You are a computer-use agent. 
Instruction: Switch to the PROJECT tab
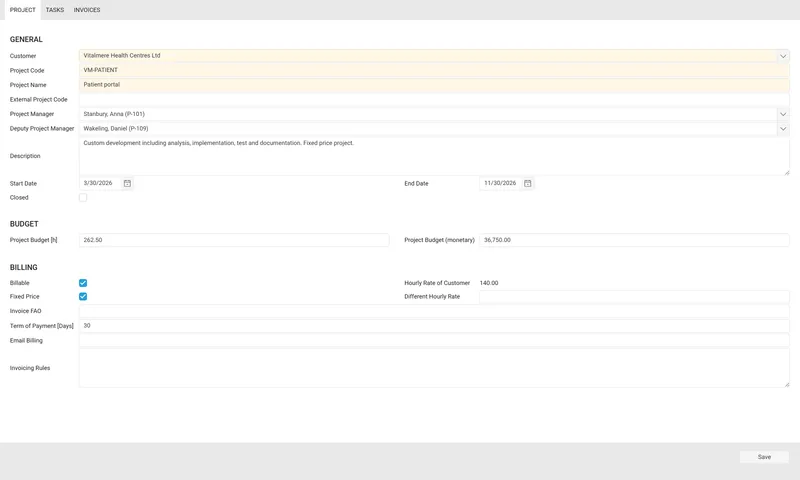coord(22,10)
